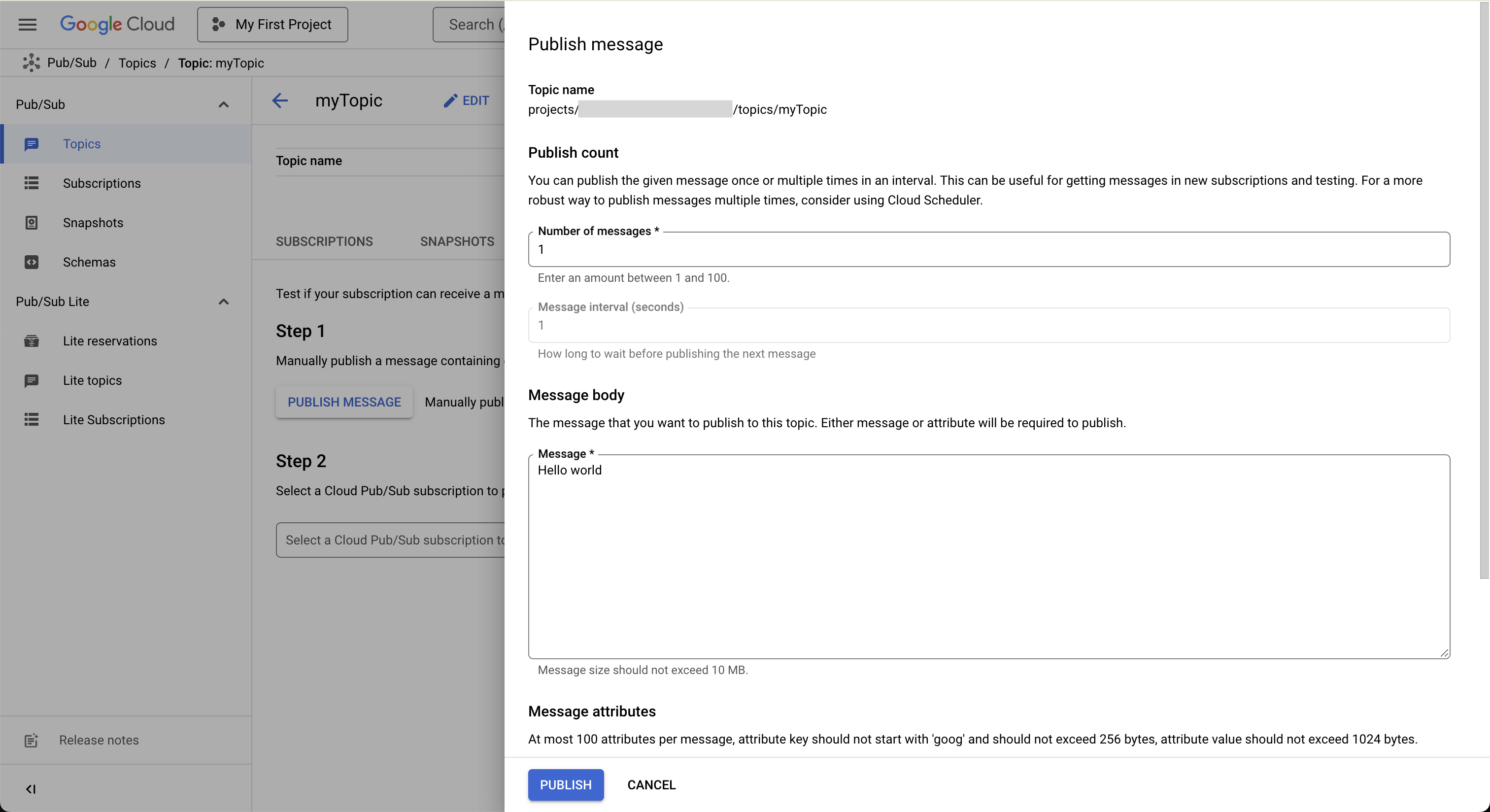Screen dimensions: 1490x812
Task: Collapse the side navigation panel
Action: click(31, 789)
